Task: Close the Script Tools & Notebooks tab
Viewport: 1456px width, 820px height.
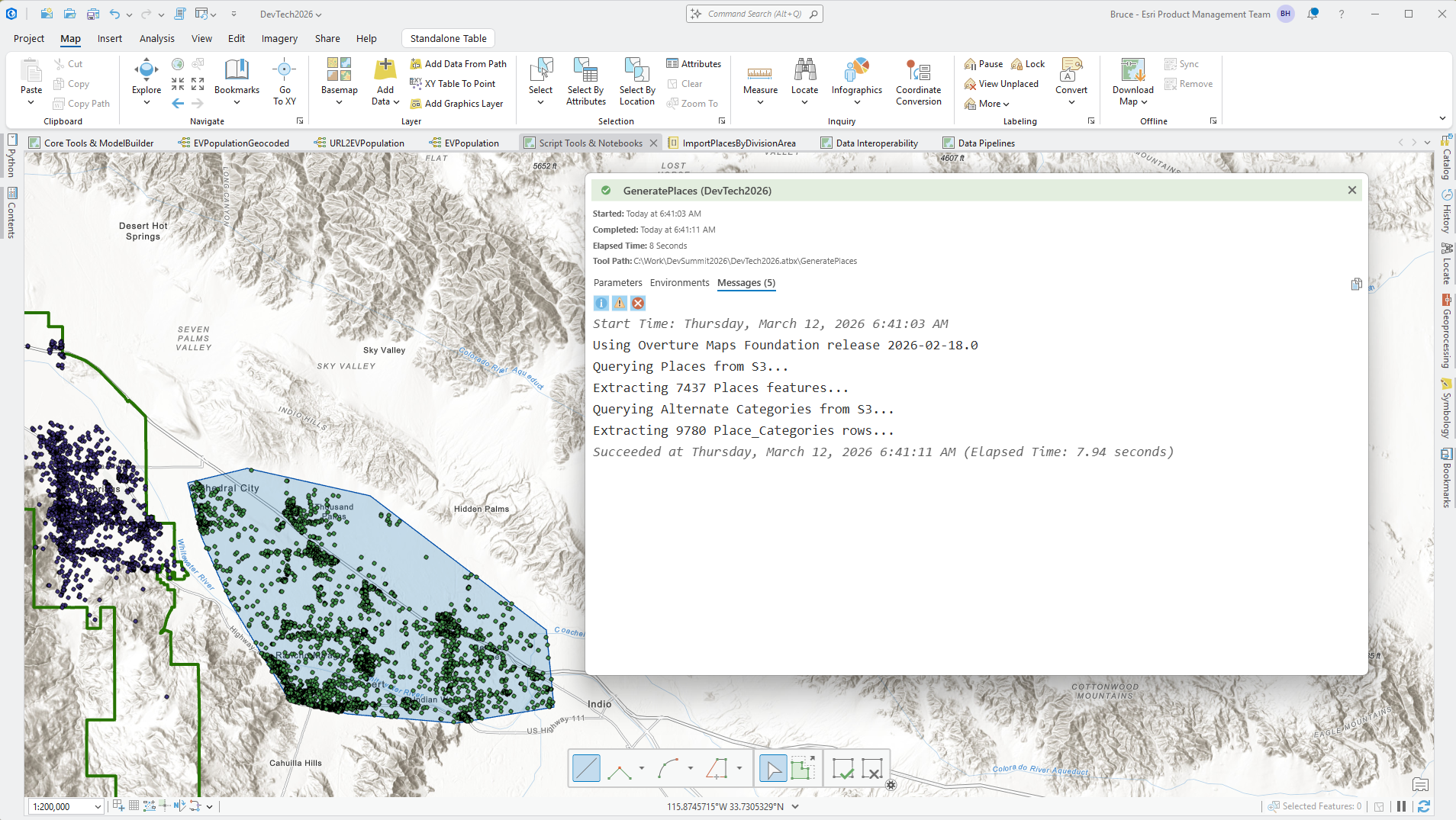Action: (x=653, y=143)
